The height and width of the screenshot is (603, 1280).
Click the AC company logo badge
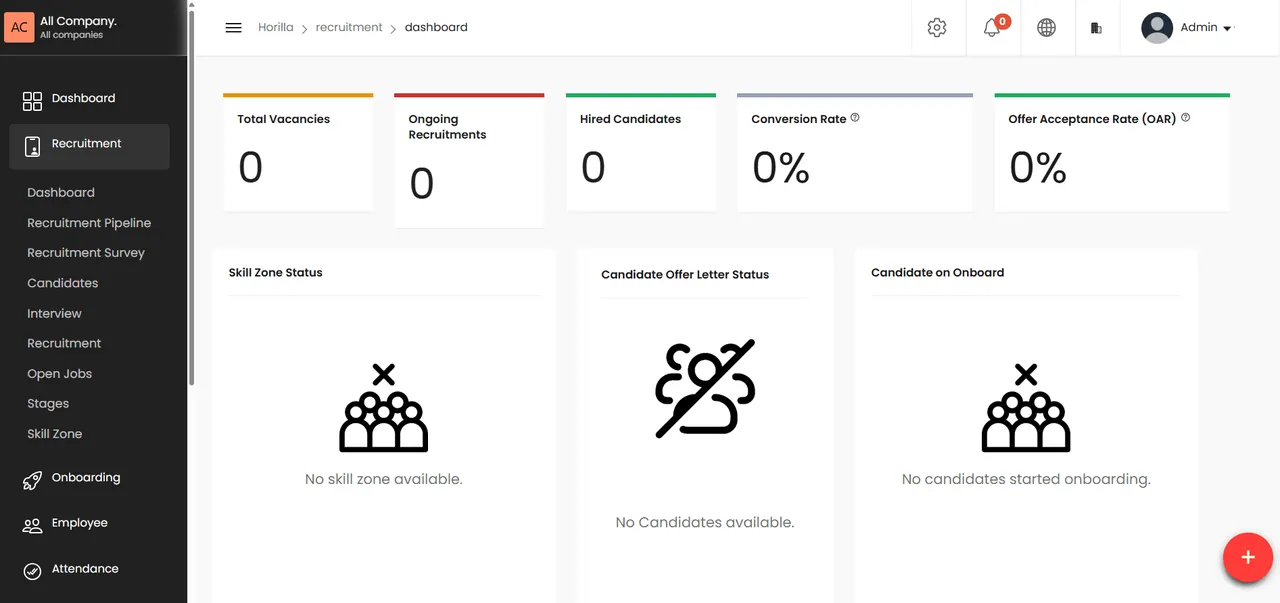pyautogui.click(x=19, y=27)
